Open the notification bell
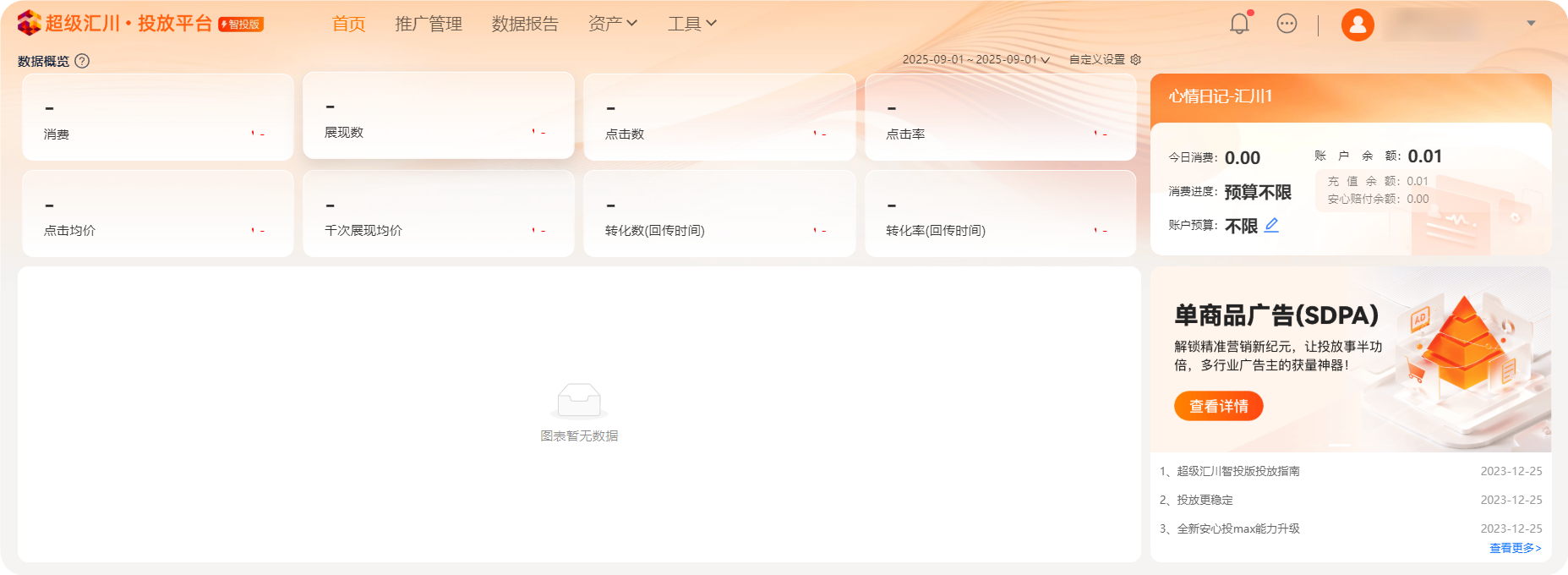Viewport: 1568px width, 575px height. pos(1239,24)
